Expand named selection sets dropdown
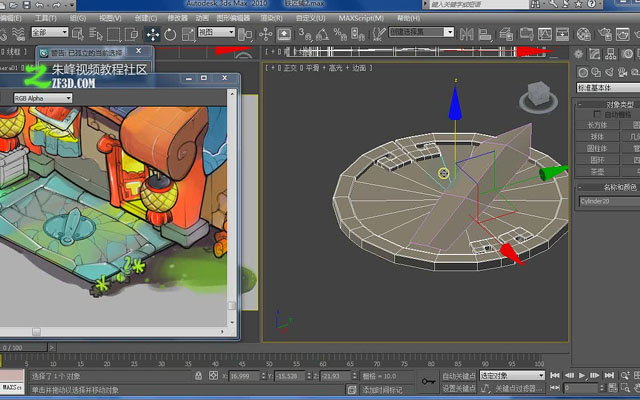Viewport: 640px width, 400px height. (449, 32)
